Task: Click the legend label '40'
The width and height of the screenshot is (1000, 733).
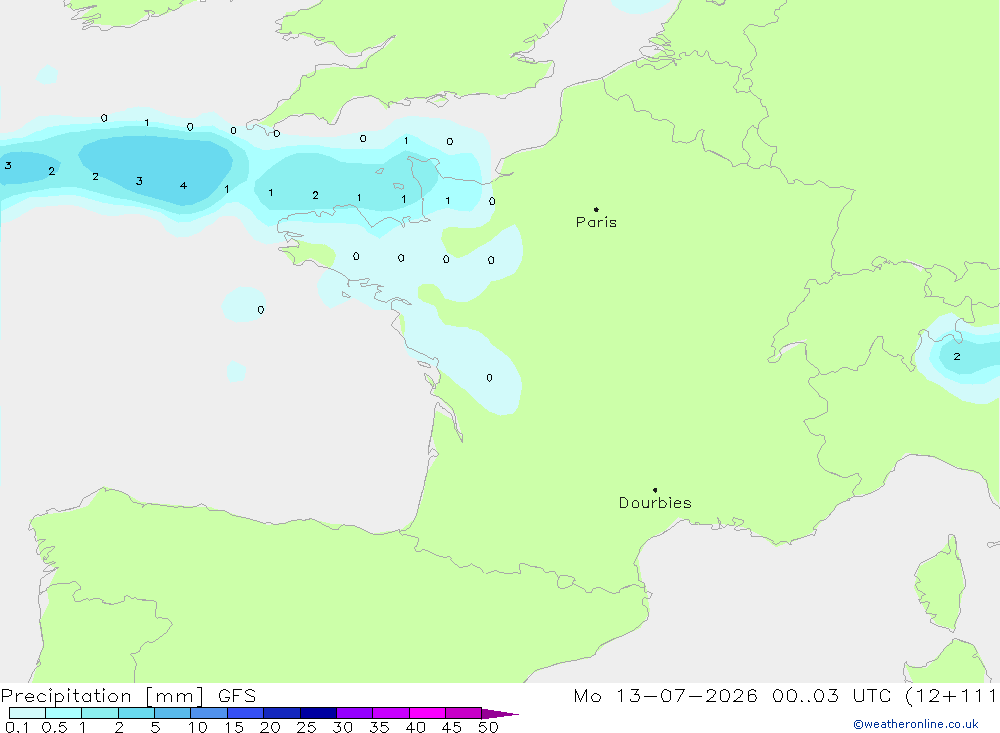Action: (416, 727)
